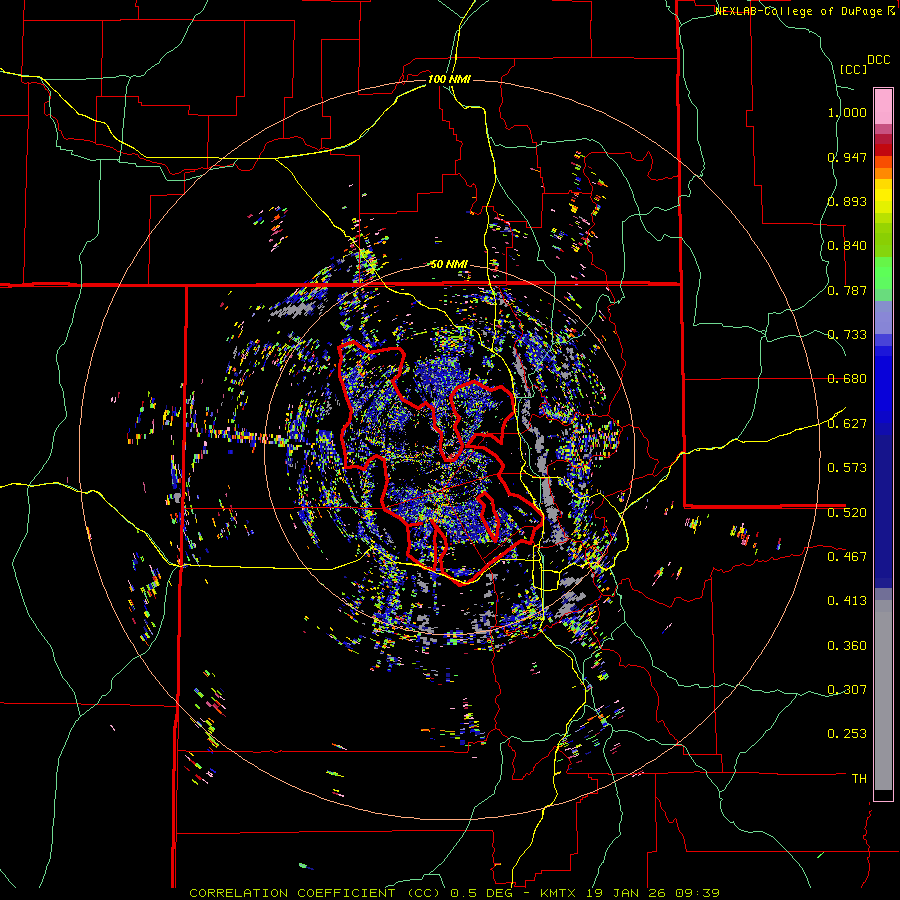Pick the orange color bar segment
Image resolution: width=900 pixels, height=900 pixels.
click(x=883, y=173)
